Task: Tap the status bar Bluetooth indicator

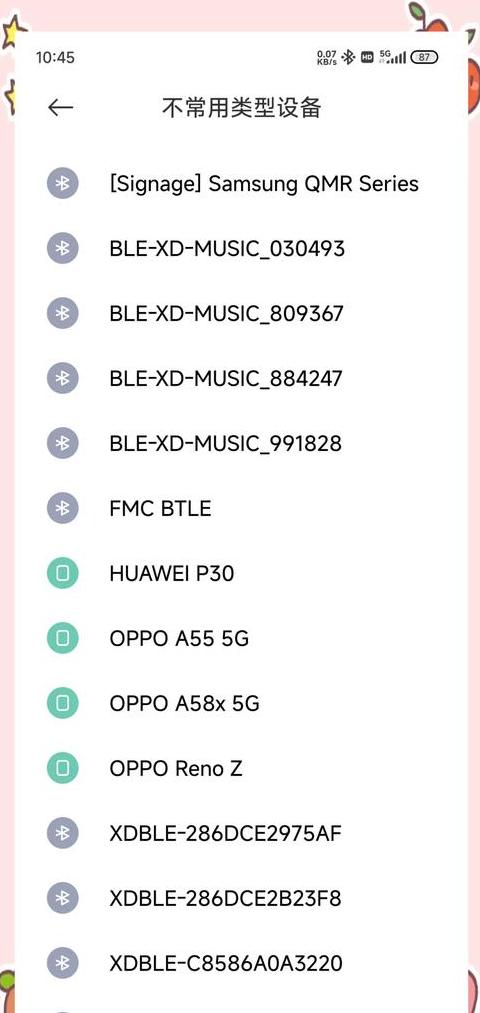Action: coord(348,57)
